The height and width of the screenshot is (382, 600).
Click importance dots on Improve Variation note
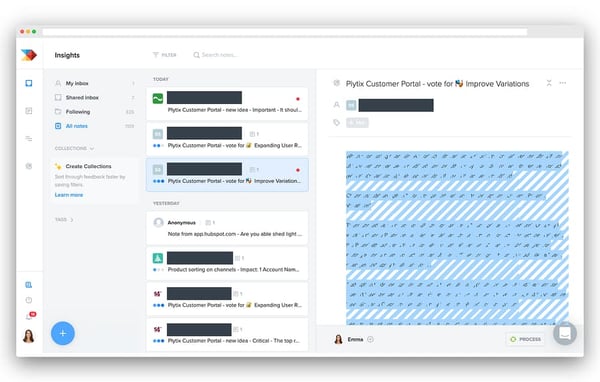[158, 181]
